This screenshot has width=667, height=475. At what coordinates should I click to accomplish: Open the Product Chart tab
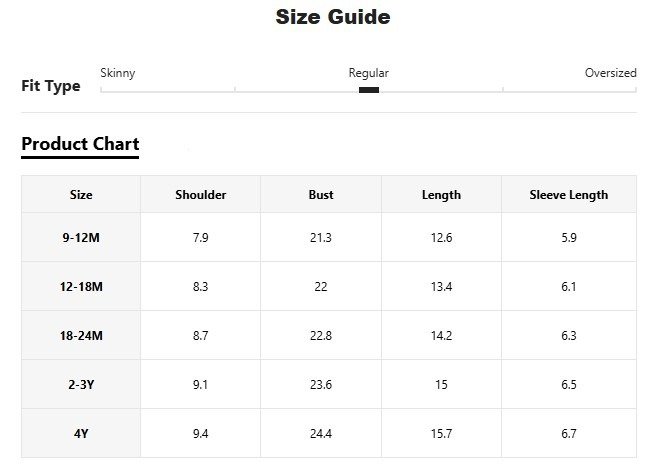tap(80, 144)
